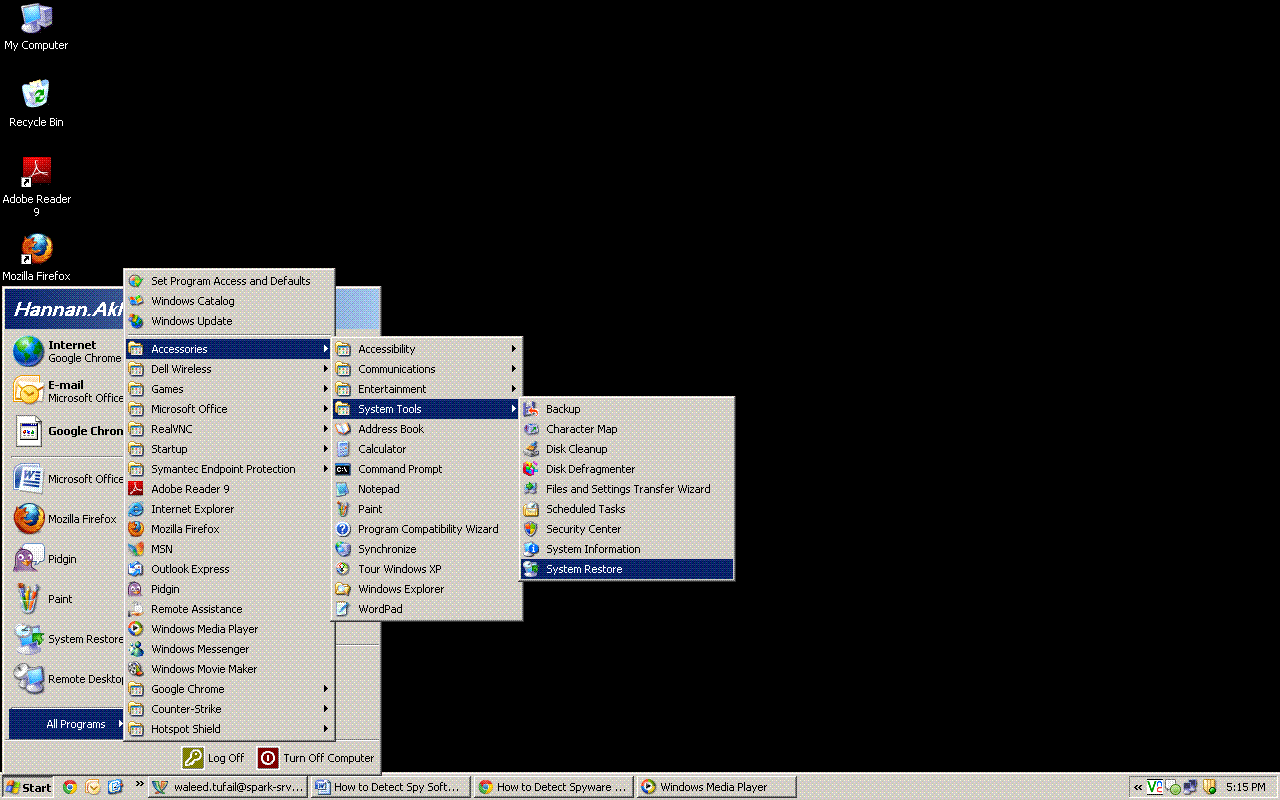Click the Security Center shield icon
This screenshot has width=1280, height=800.
coord(531,529)
